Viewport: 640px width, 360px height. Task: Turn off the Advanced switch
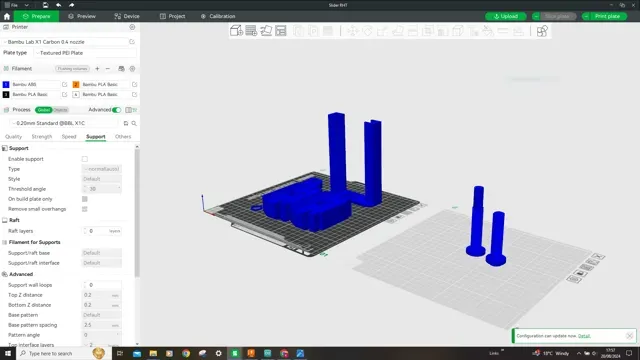[x=116, y=110]
